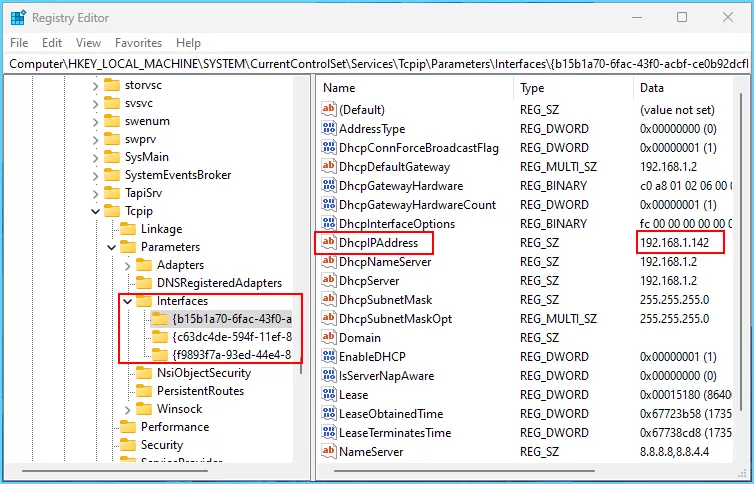This screenshot has width=754, height=484.
Task: Click the 8.8.8.8,8.8.4.4 data value
Action: click(x=674, y=452)
